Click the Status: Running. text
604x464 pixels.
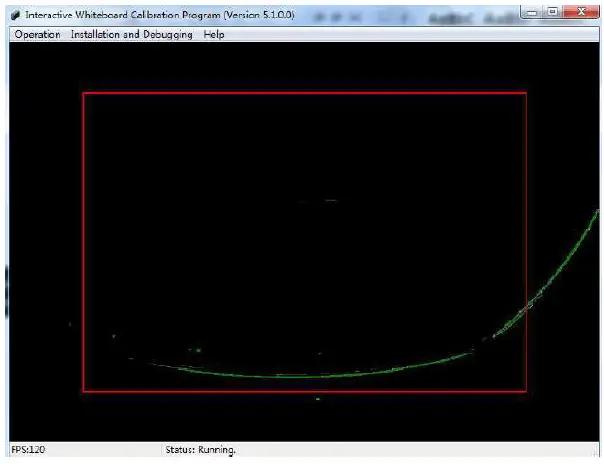point(200,450)
